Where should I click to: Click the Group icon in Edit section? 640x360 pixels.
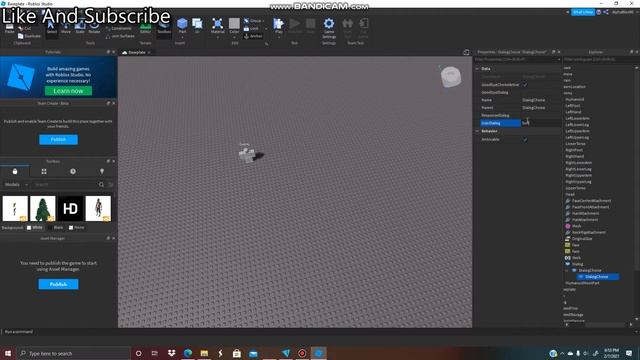click(247, 21)
